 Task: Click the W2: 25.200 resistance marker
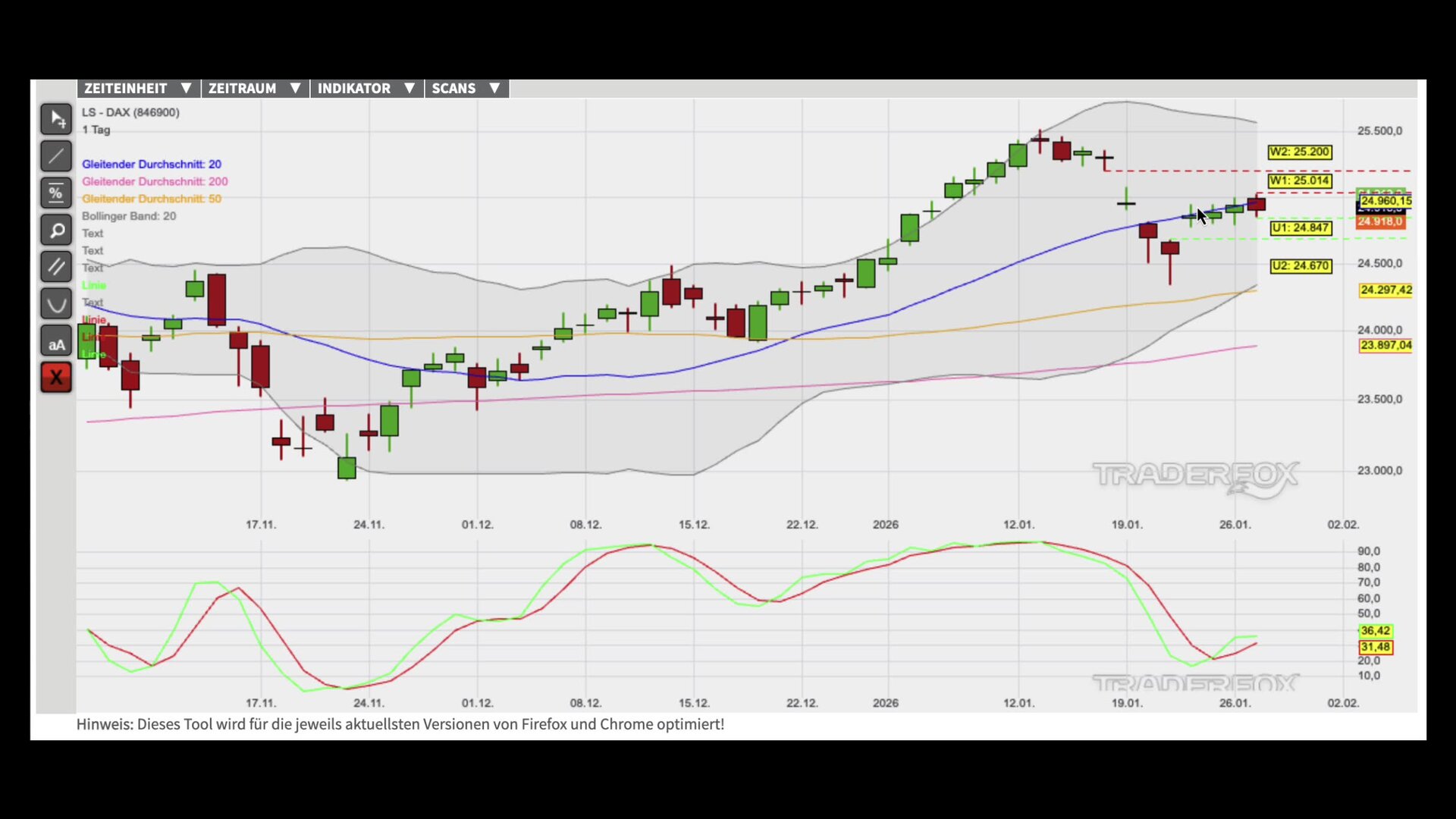pyautogui.click(x=1299, y=152)
